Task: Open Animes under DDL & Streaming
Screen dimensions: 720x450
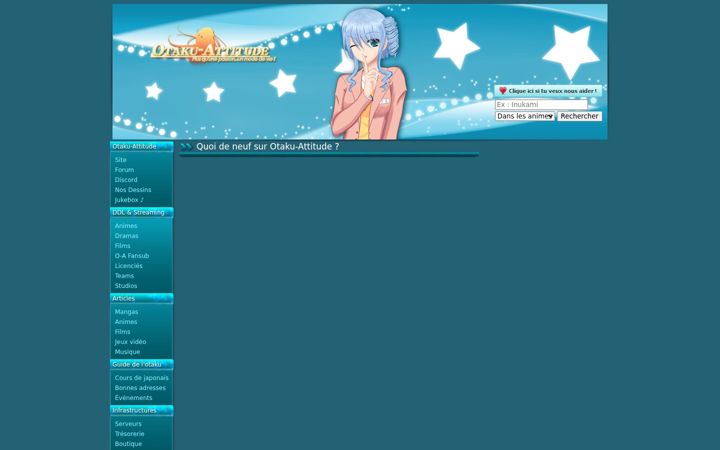Action: pos(126,226)
